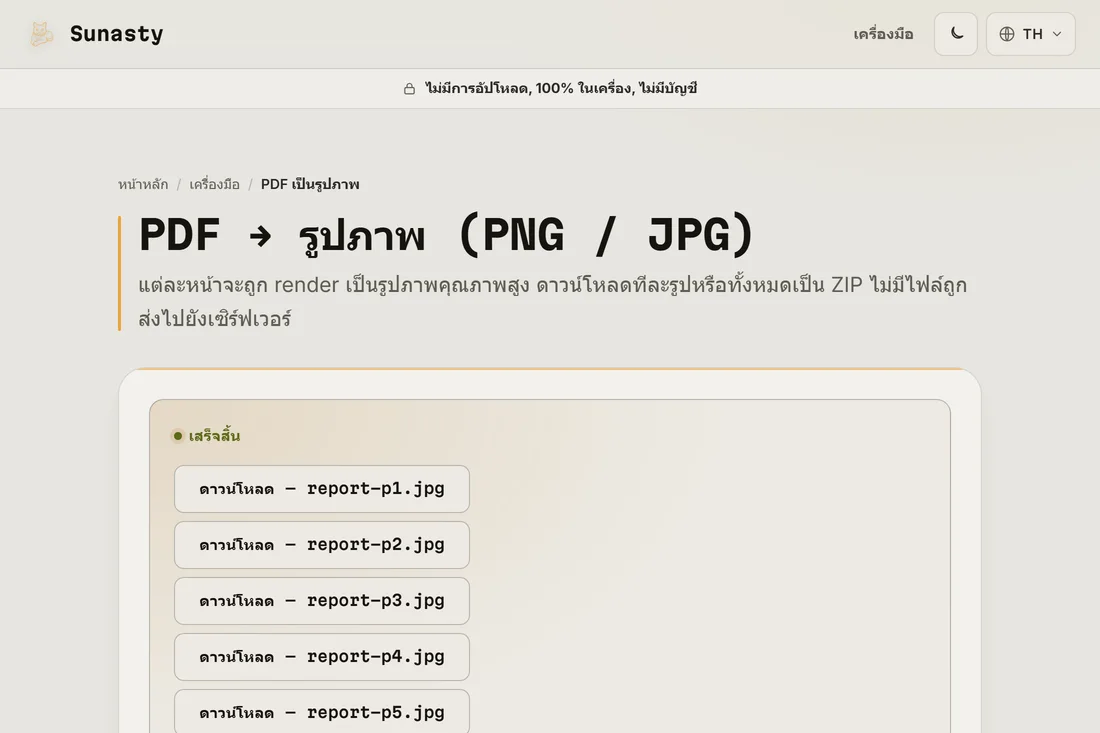Image resolution: width=1100 pixels, height=733 pixels.
Task: Open the Sunasty home title
Action: click(116, 34)
